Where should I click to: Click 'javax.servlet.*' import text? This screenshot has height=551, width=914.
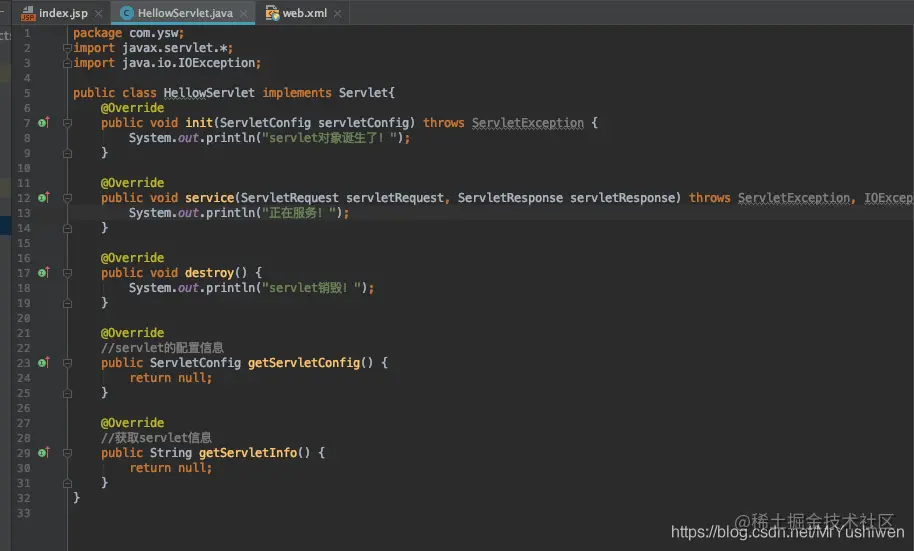click(x=177, y=48)
